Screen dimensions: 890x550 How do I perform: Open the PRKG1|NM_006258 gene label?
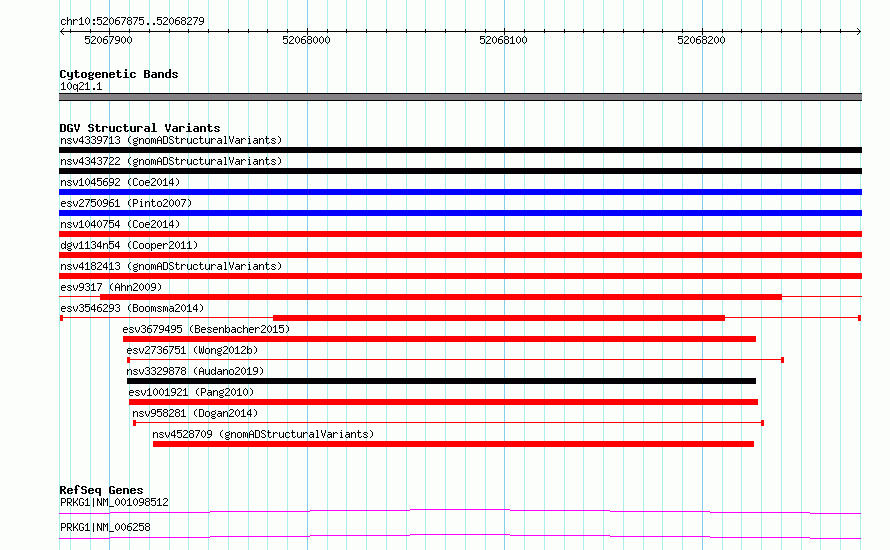coord(105,527)
